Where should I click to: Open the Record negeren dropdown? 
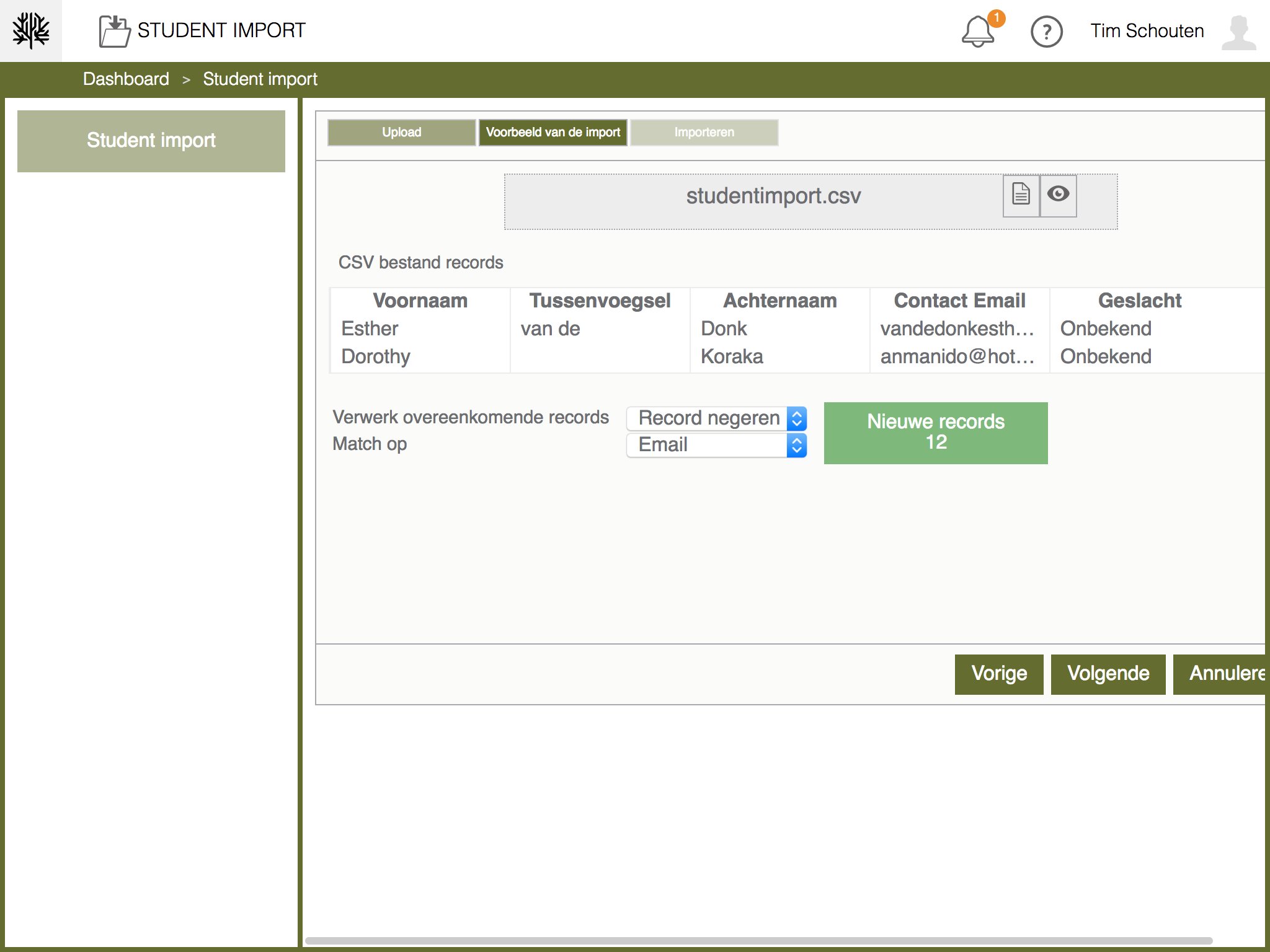[x=716, y=418]
